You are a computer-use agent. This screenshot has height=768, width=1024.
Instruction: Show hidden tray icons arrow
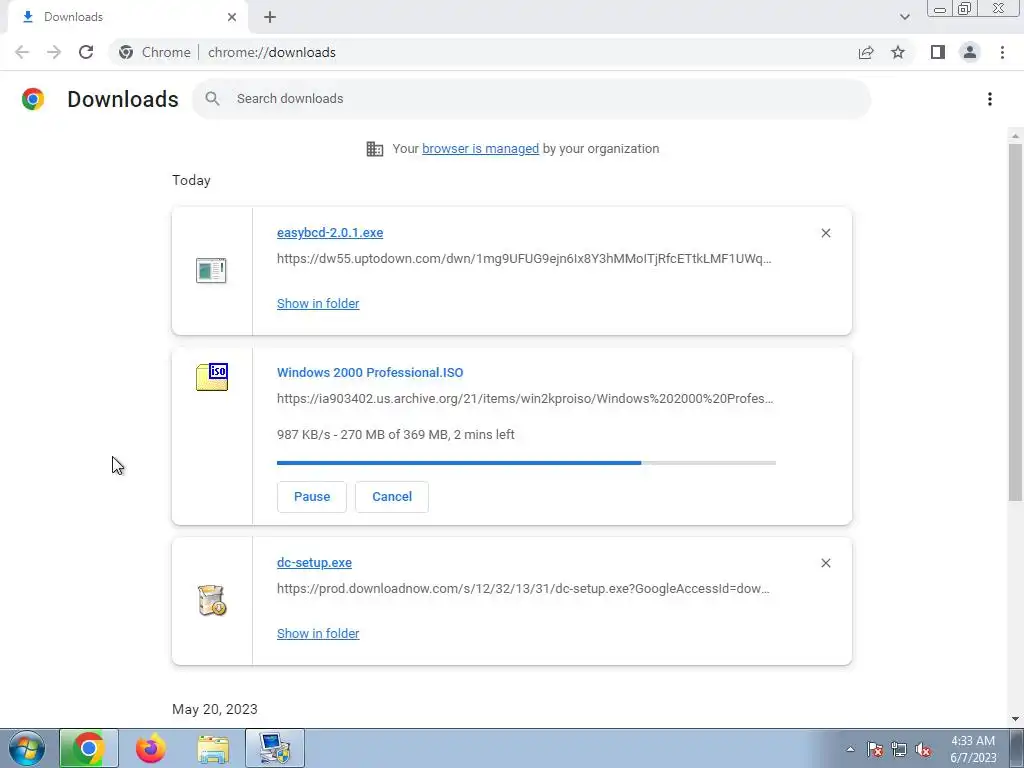tap(850, 749)
